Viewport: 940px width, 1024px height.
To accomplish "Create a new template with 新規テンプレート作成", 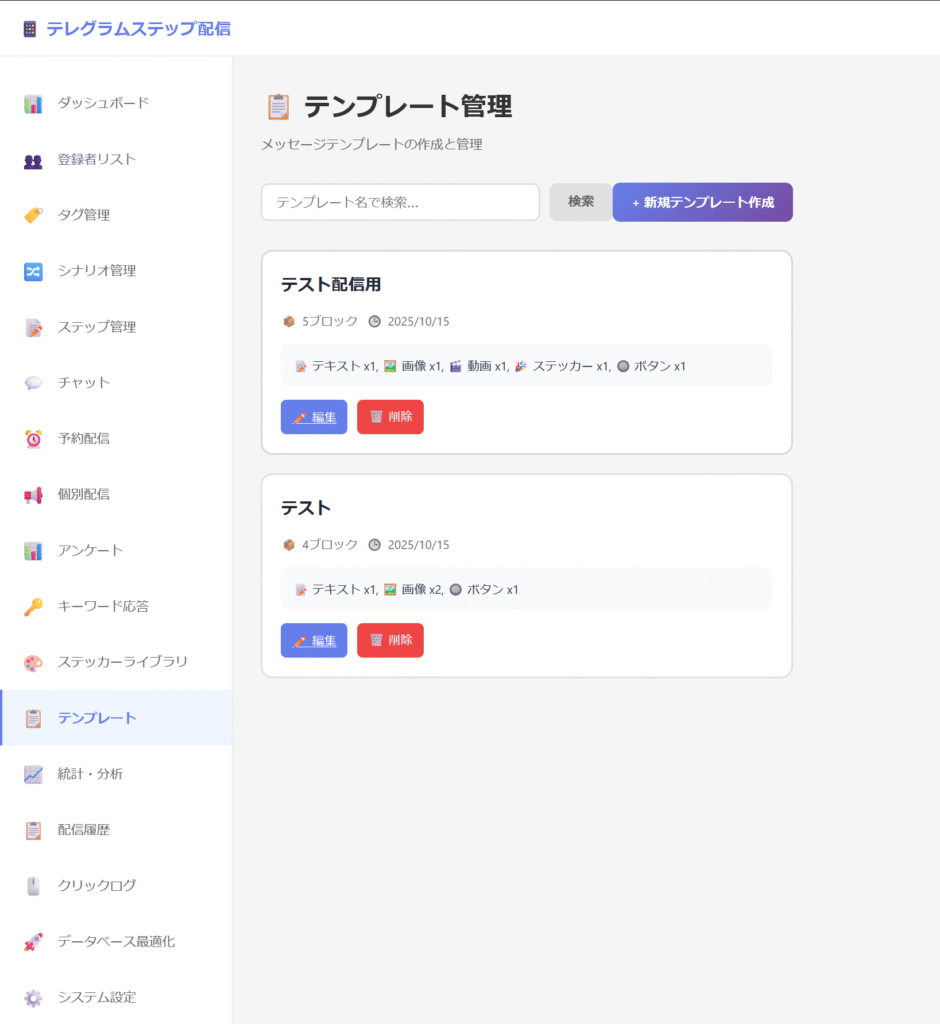I will point(702,202).
